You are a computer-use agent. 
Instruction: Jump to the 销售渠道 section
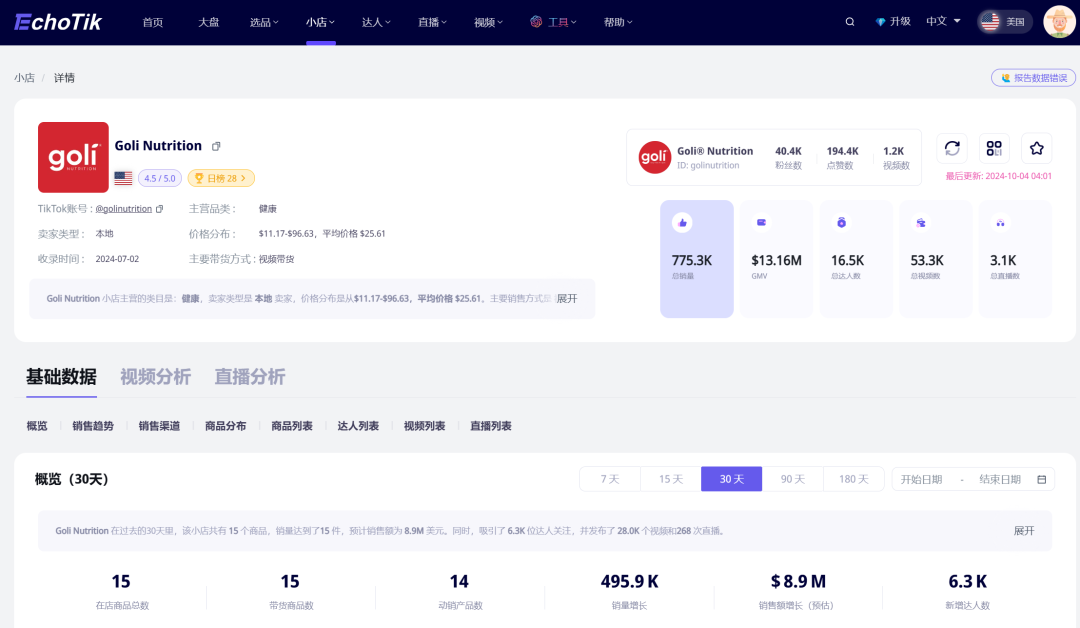(x=159, y=426)
